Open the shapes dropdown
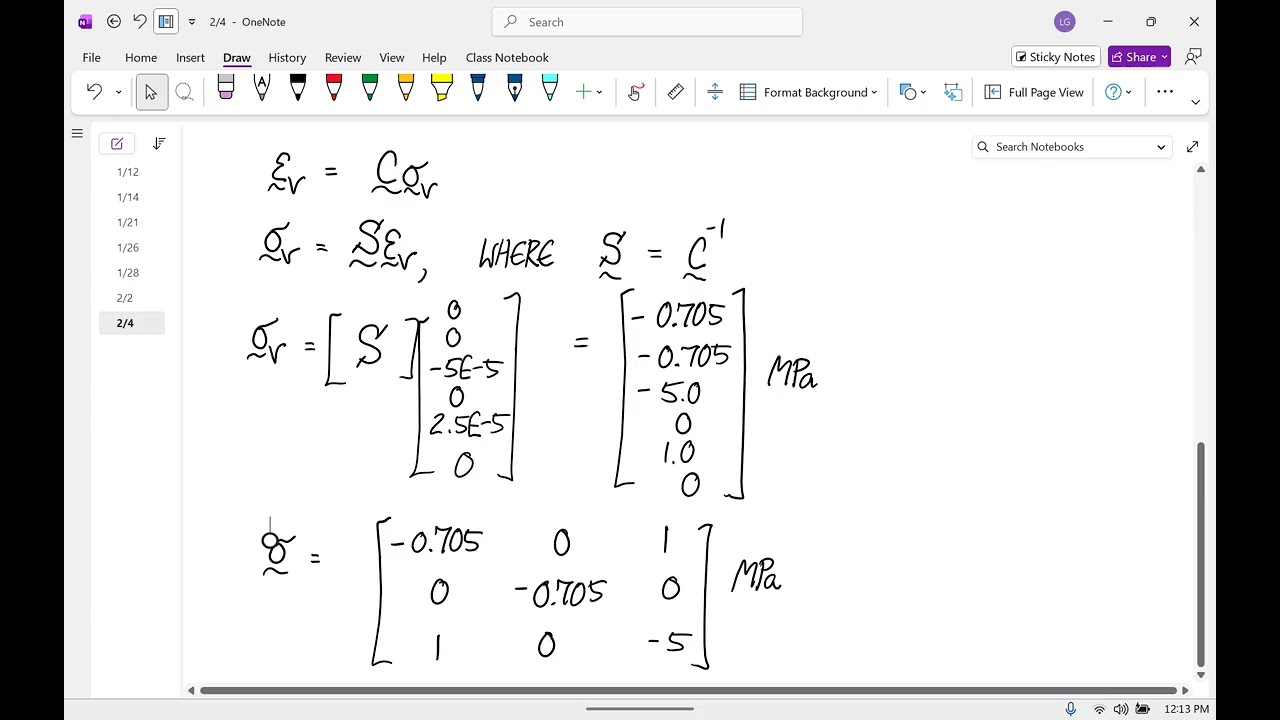This screenshot has height=720, width=1280. coord(913,92)
